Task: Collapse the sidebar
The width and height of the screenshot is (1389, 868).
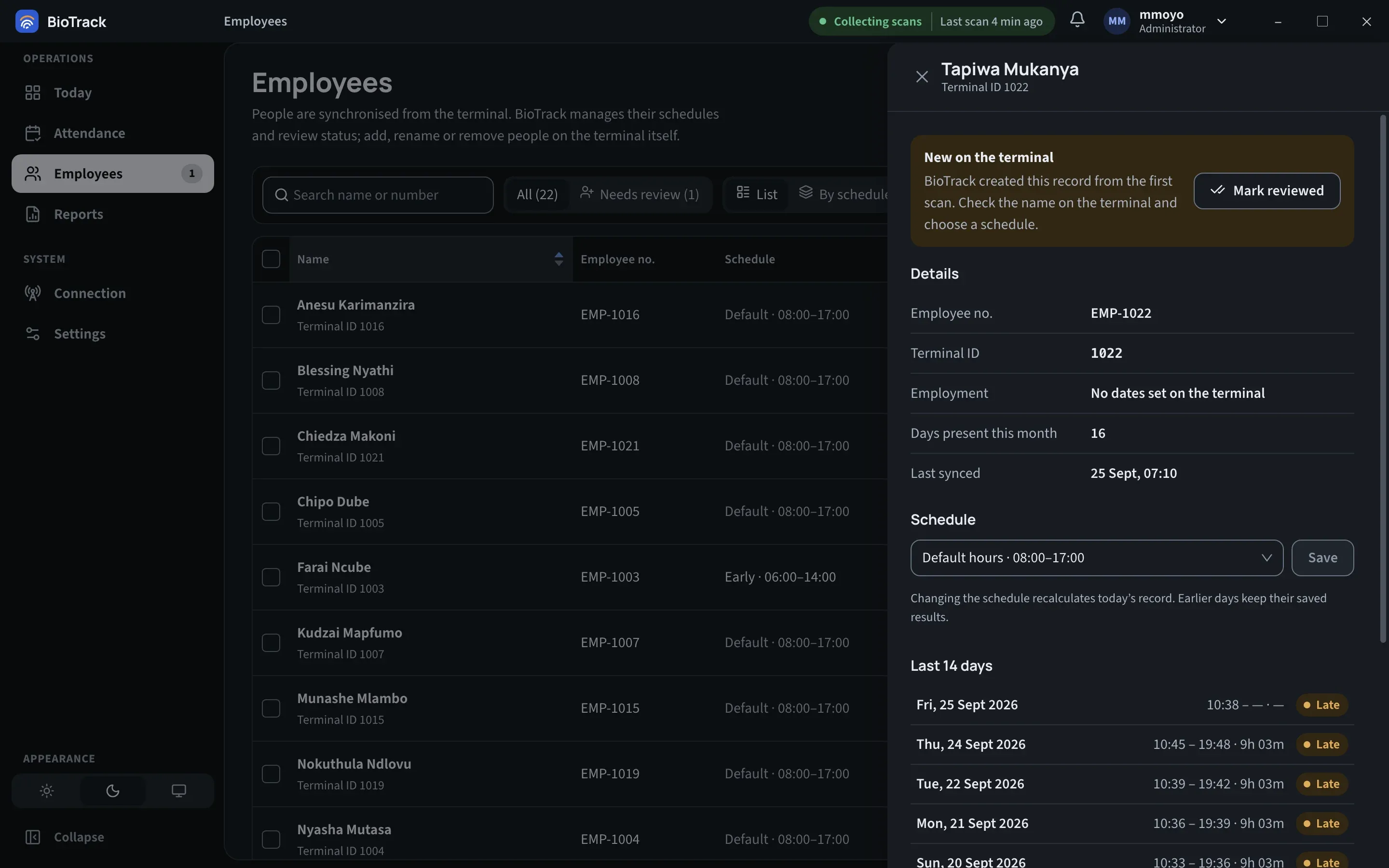Action: click(112, 837)
